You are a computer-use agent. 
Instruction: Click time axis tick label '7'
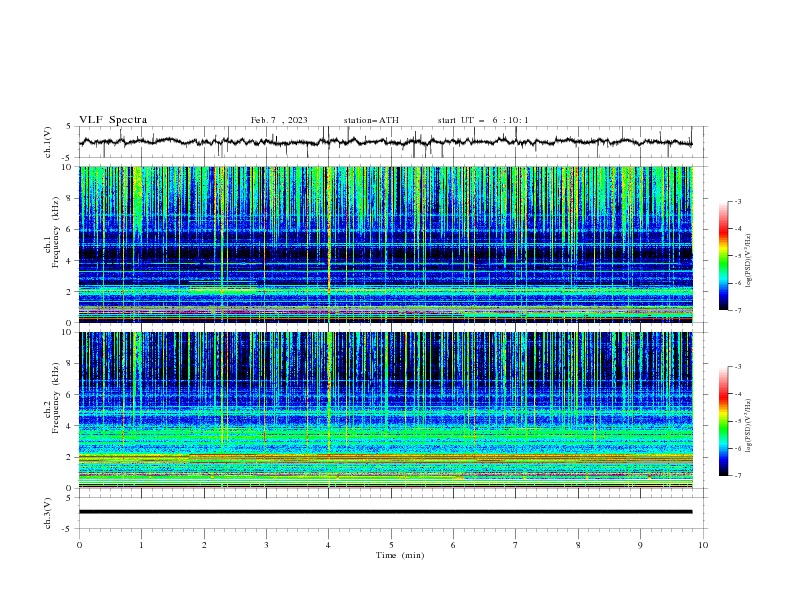(516, 545)
